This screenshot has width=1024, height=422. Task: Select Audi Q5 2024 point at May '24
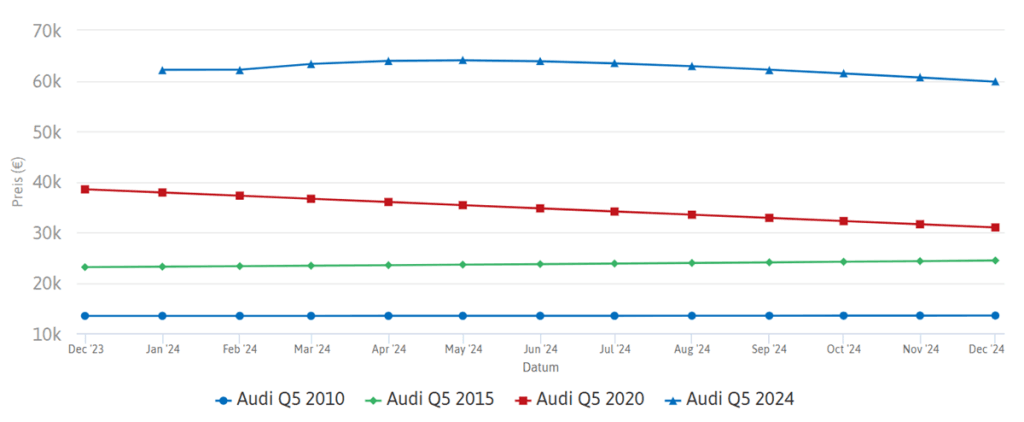point(463,60)
